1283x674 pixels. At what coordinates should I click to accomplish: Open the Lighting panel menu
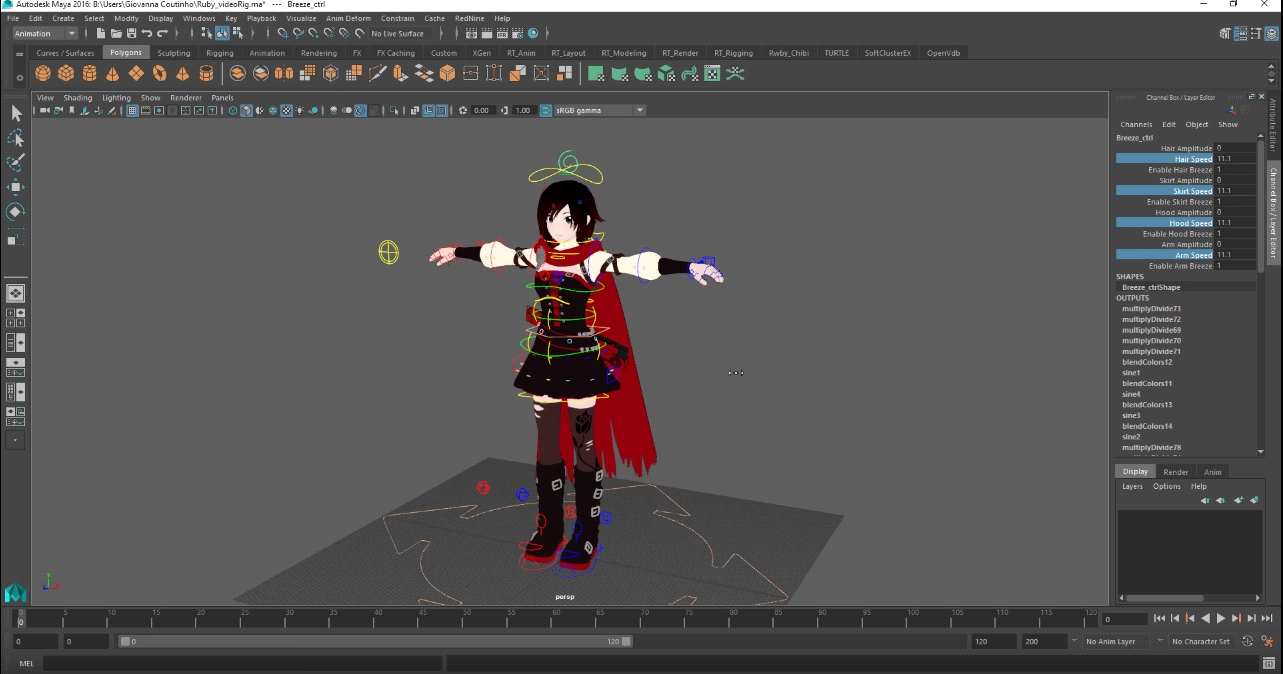click(116, 98)
